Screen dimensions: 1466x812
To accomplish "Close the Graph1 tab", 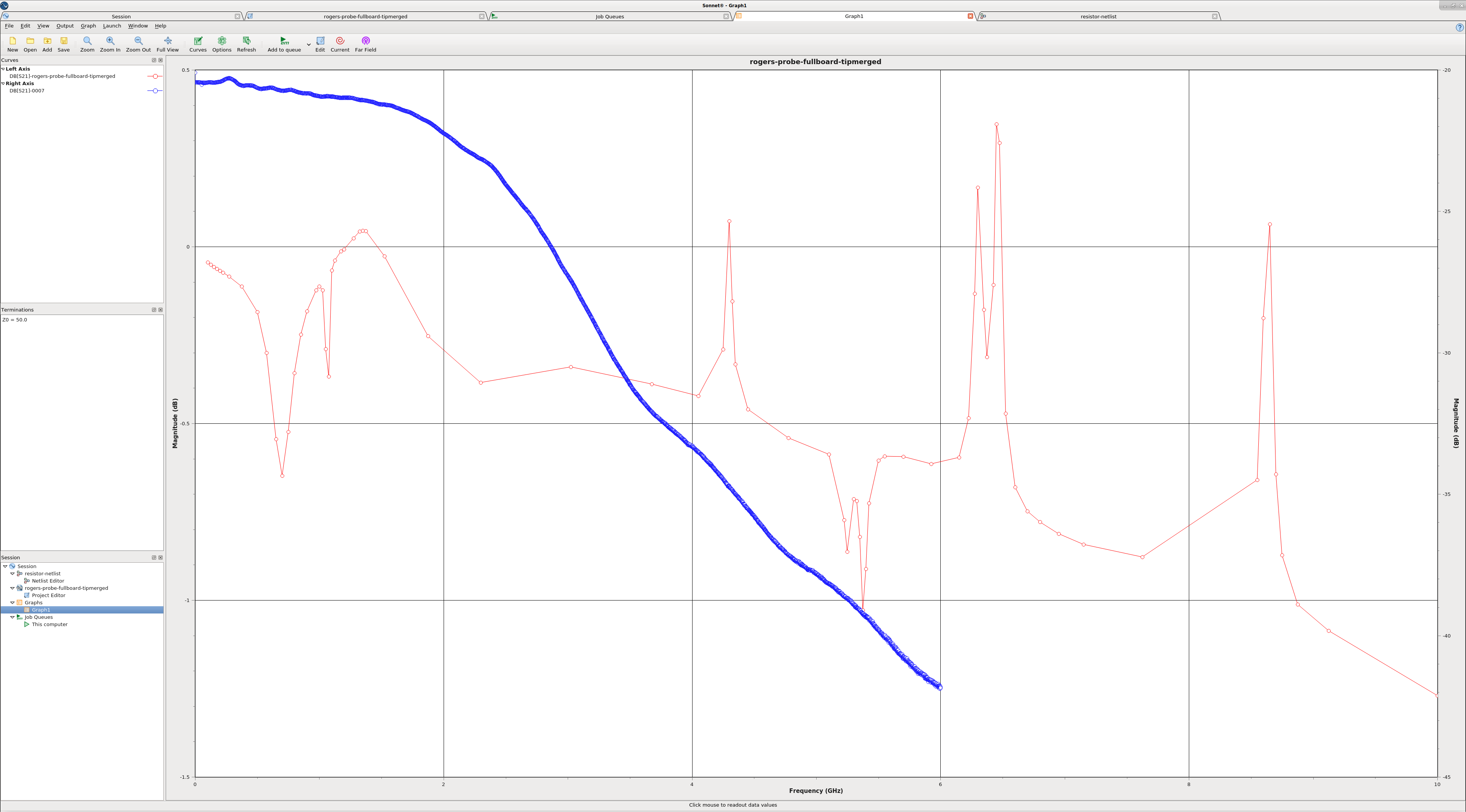I will click(970, 16).
